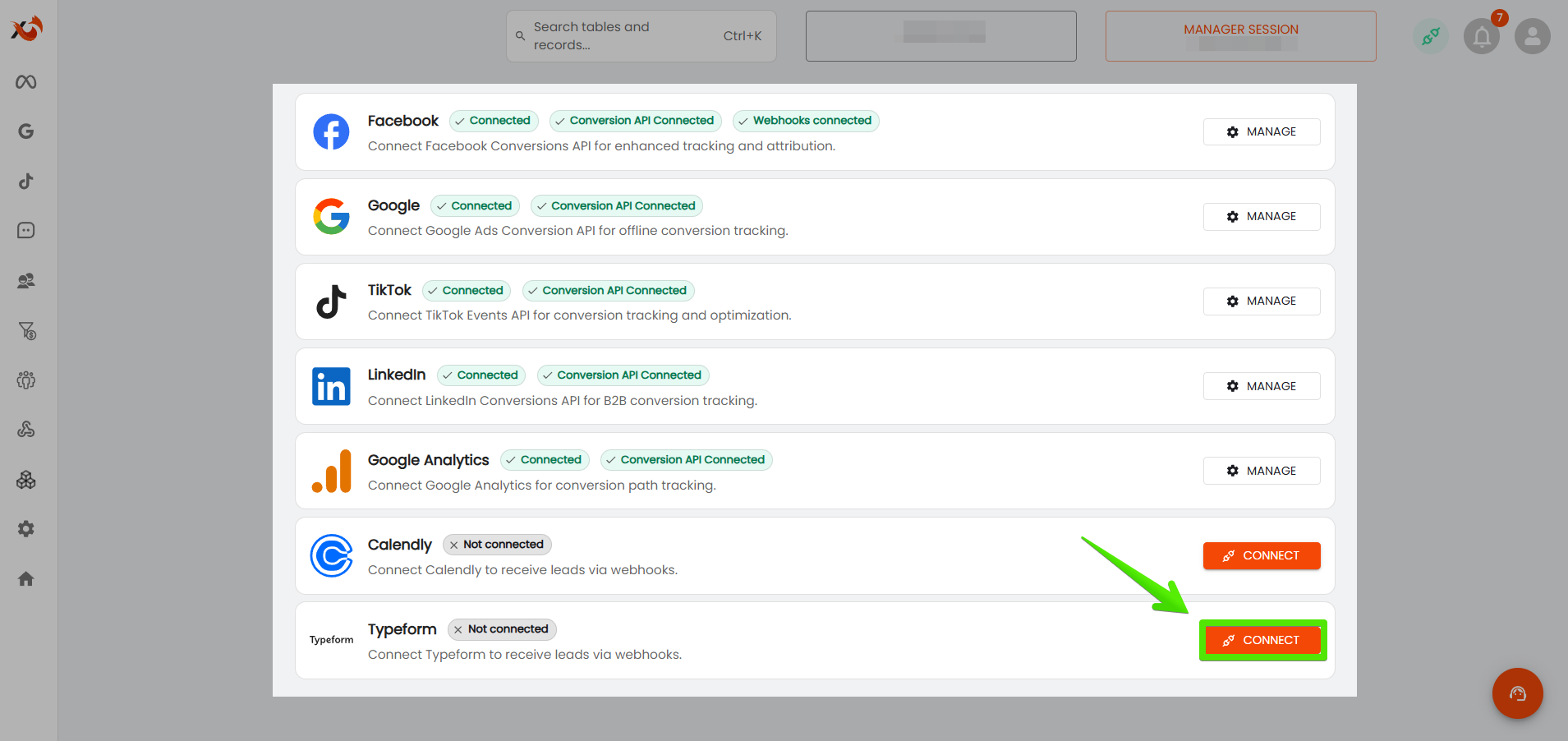Open the funnel with dollar sidebar icon

point(27,331)
